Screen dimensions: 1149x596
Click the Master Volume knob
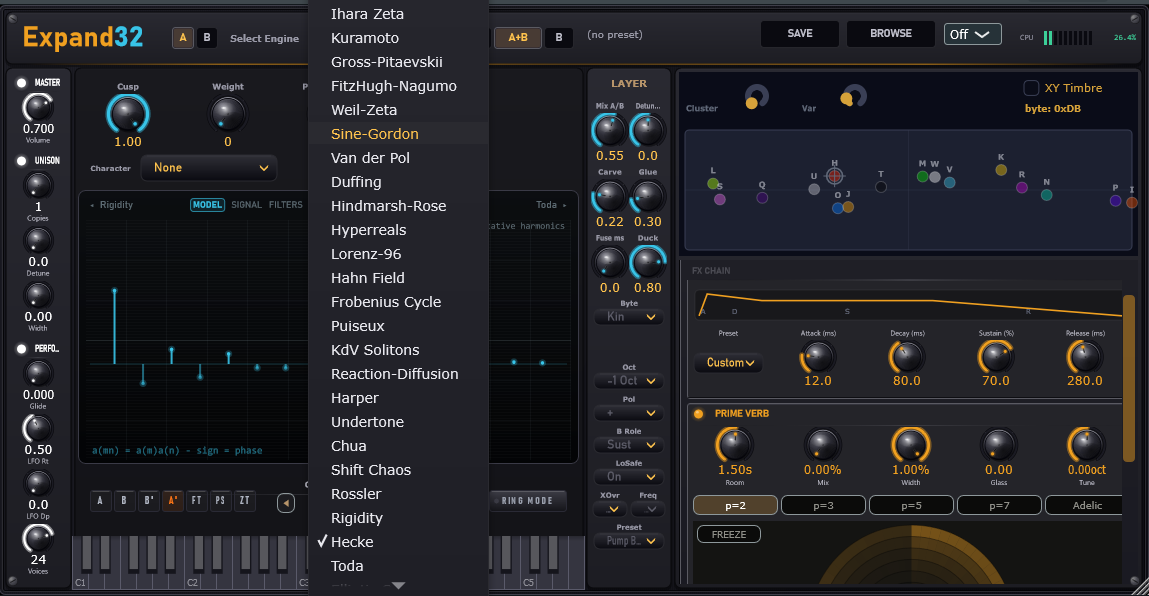coord(37,108)
